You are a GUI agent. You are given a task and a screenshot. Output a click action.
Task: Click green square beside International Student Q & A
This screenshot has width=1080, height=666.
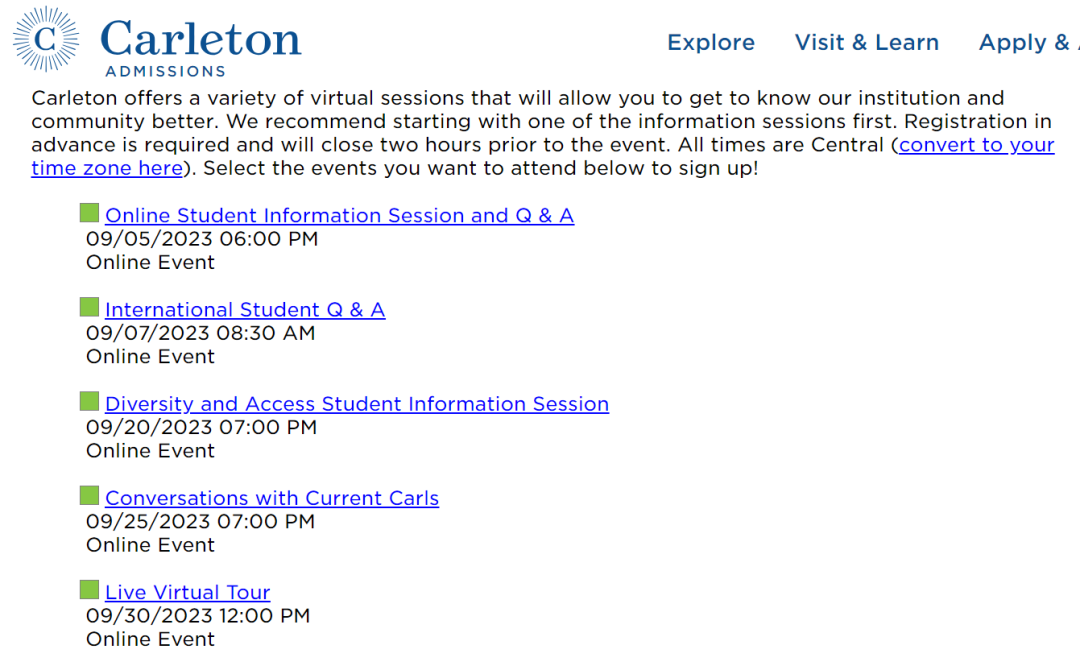(90, 307)
